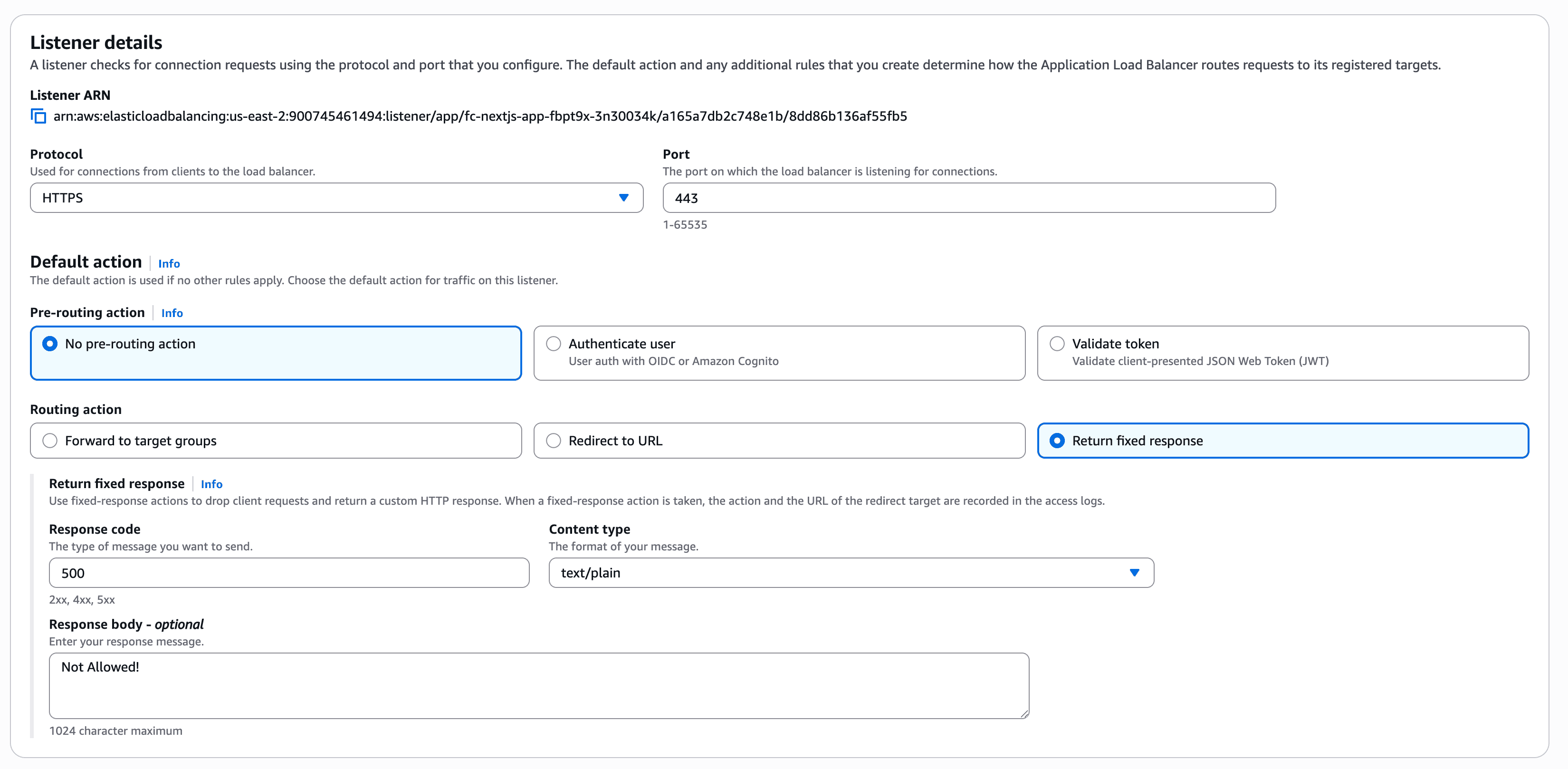Expand the text/plain format selector arrow
The width and height of the screenshot is (1568, 769).
tap(1135, 572)
